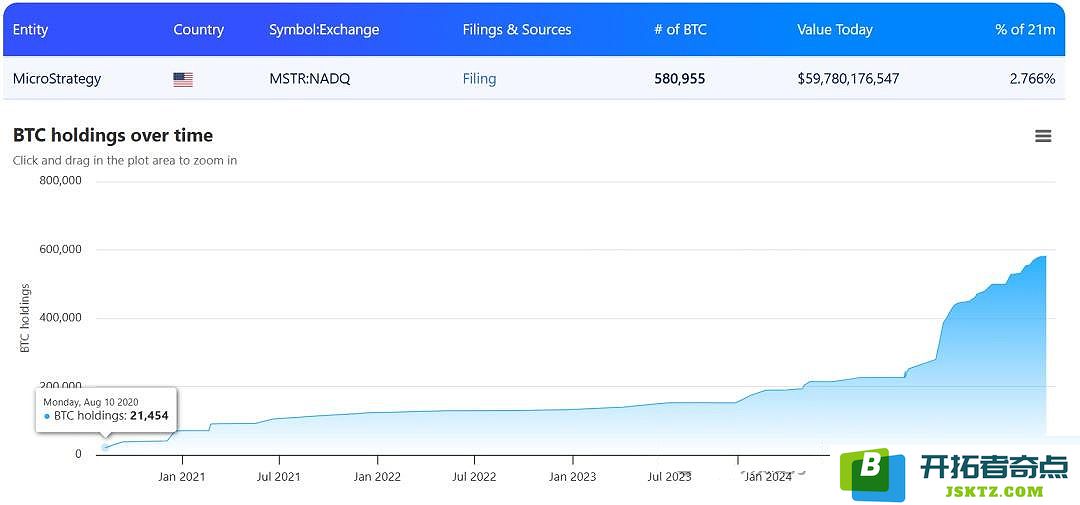Click the vertical BTC holdings axis title
This screenshot has width=1080, height=505.
coord(25,318)
